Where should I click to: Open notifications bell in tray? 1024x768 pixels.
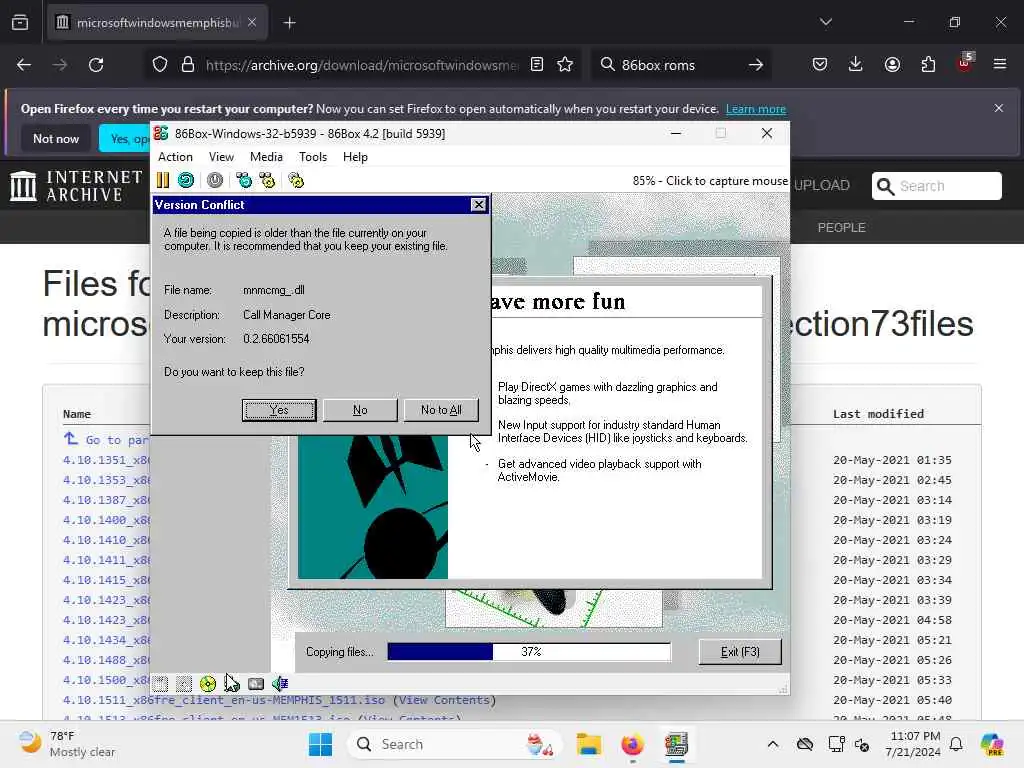click(x=956, y=744)
